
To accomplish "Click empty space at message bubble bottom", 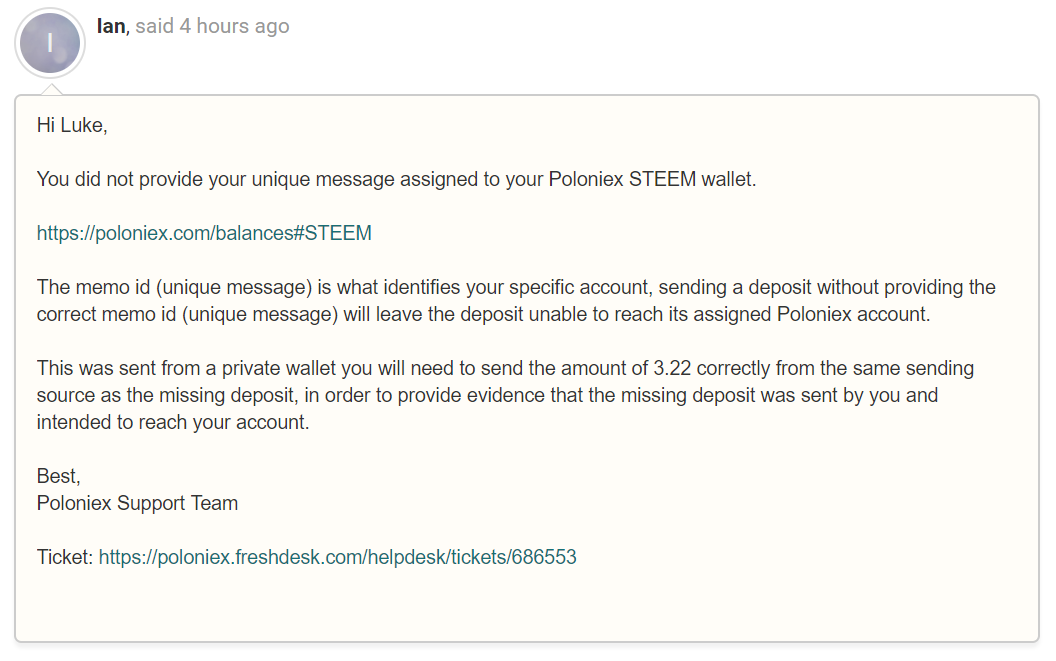I will 527,610.
